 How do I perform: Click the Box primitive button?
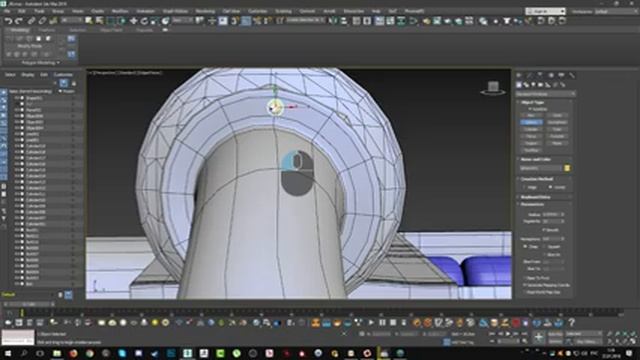(531, 116)
